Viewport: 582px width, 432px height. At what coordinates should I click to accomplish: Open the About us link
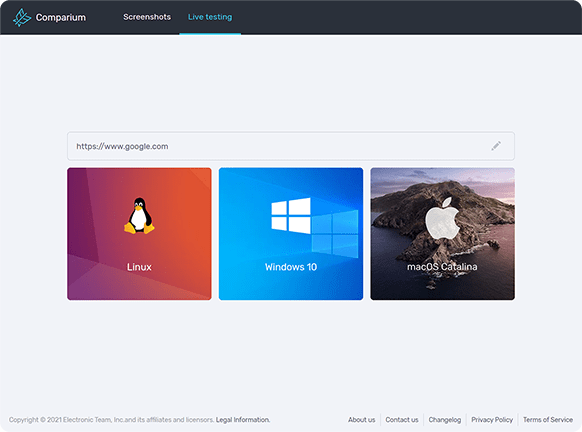pos(362,420)
